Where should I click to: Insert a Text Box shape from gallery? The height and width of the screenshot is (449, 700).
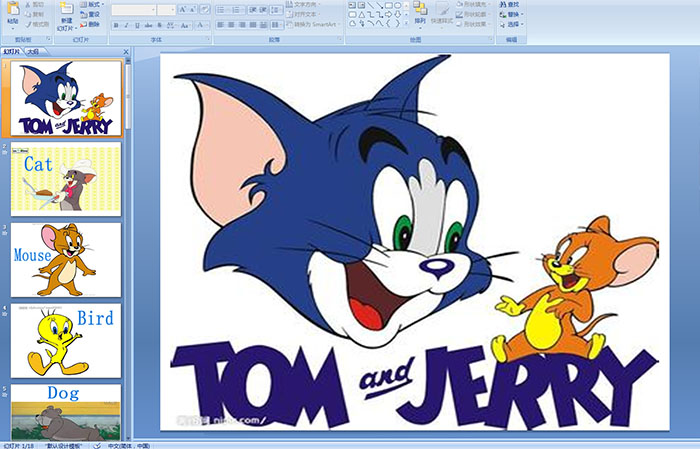(352, 5)
